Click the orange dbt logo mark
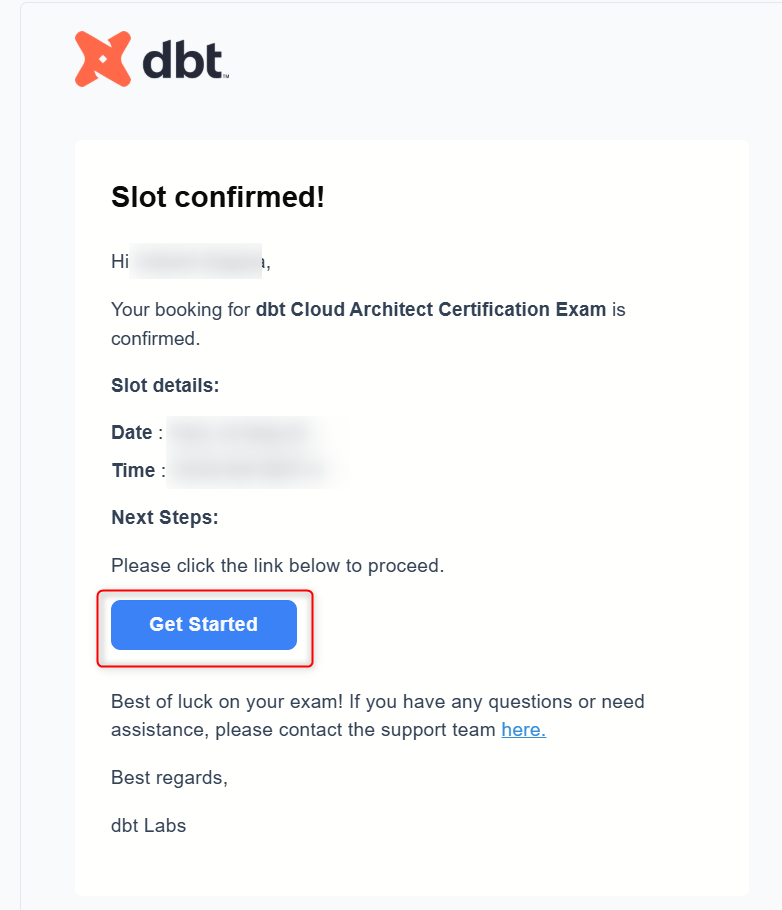This screenshot has height=910, width=782. coord(103,59)
